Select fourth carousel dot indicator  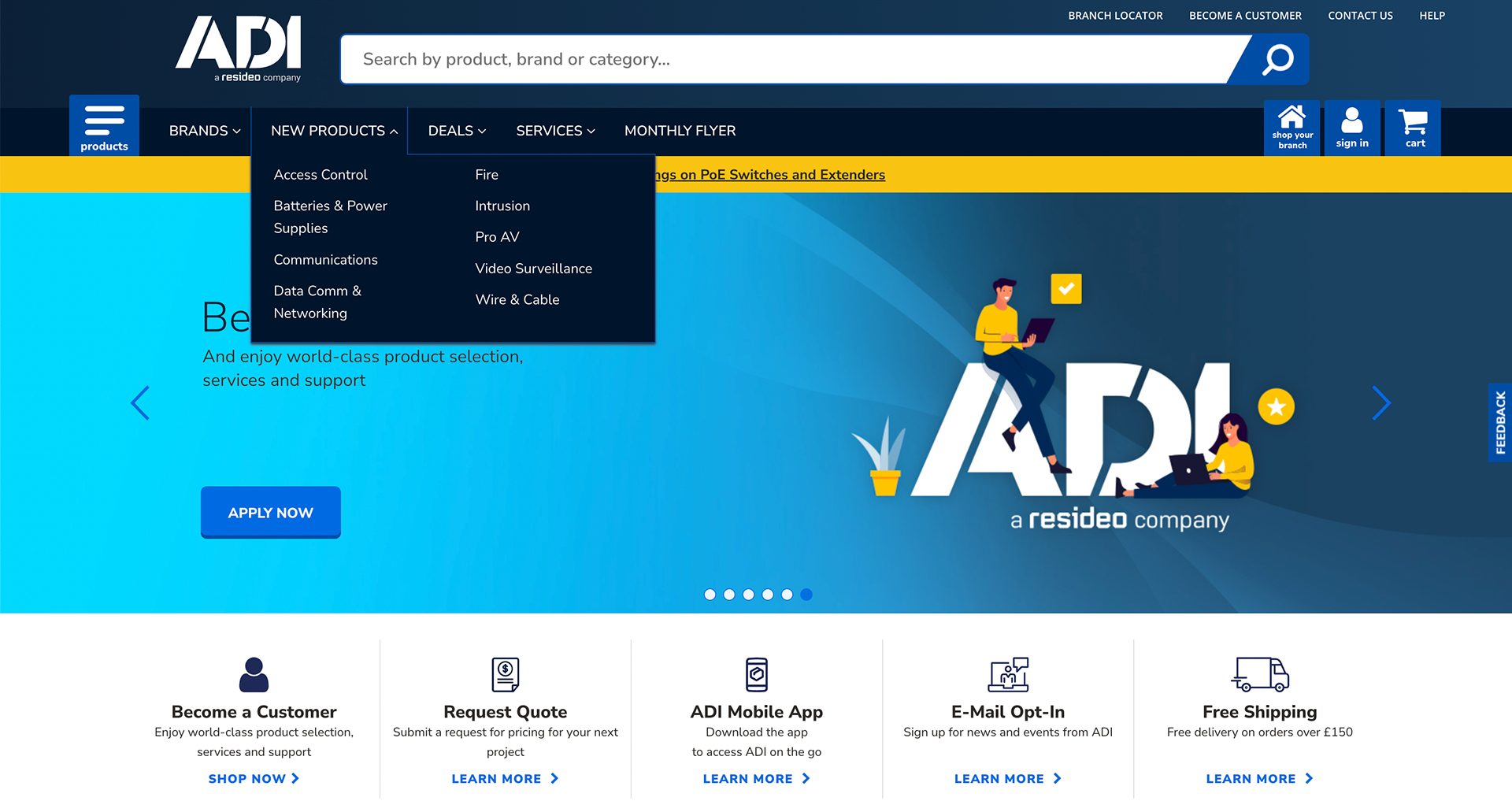768,595
